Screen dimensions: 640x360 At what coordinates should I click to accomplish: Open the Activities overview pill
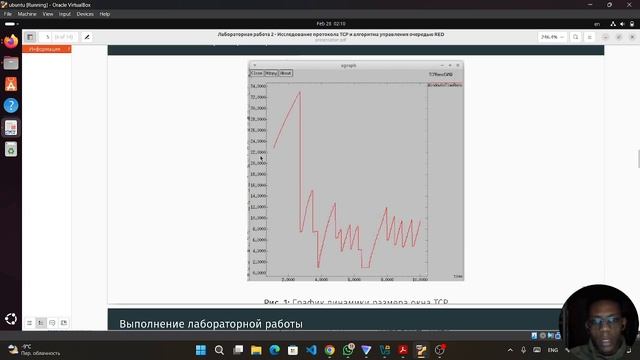coord(11,24)
